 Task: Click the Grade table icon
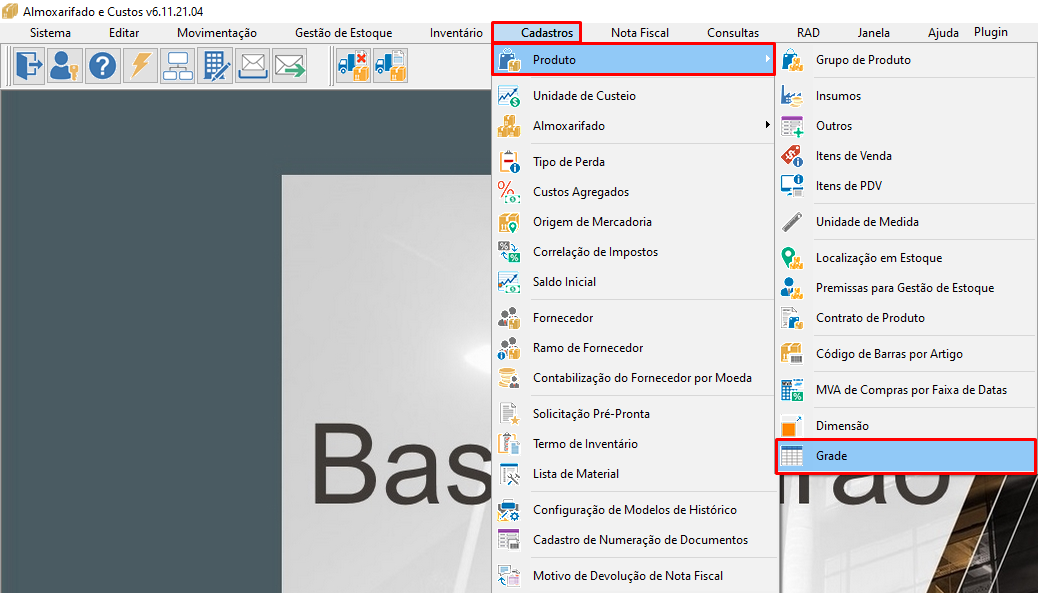click(x=792, y=456)
